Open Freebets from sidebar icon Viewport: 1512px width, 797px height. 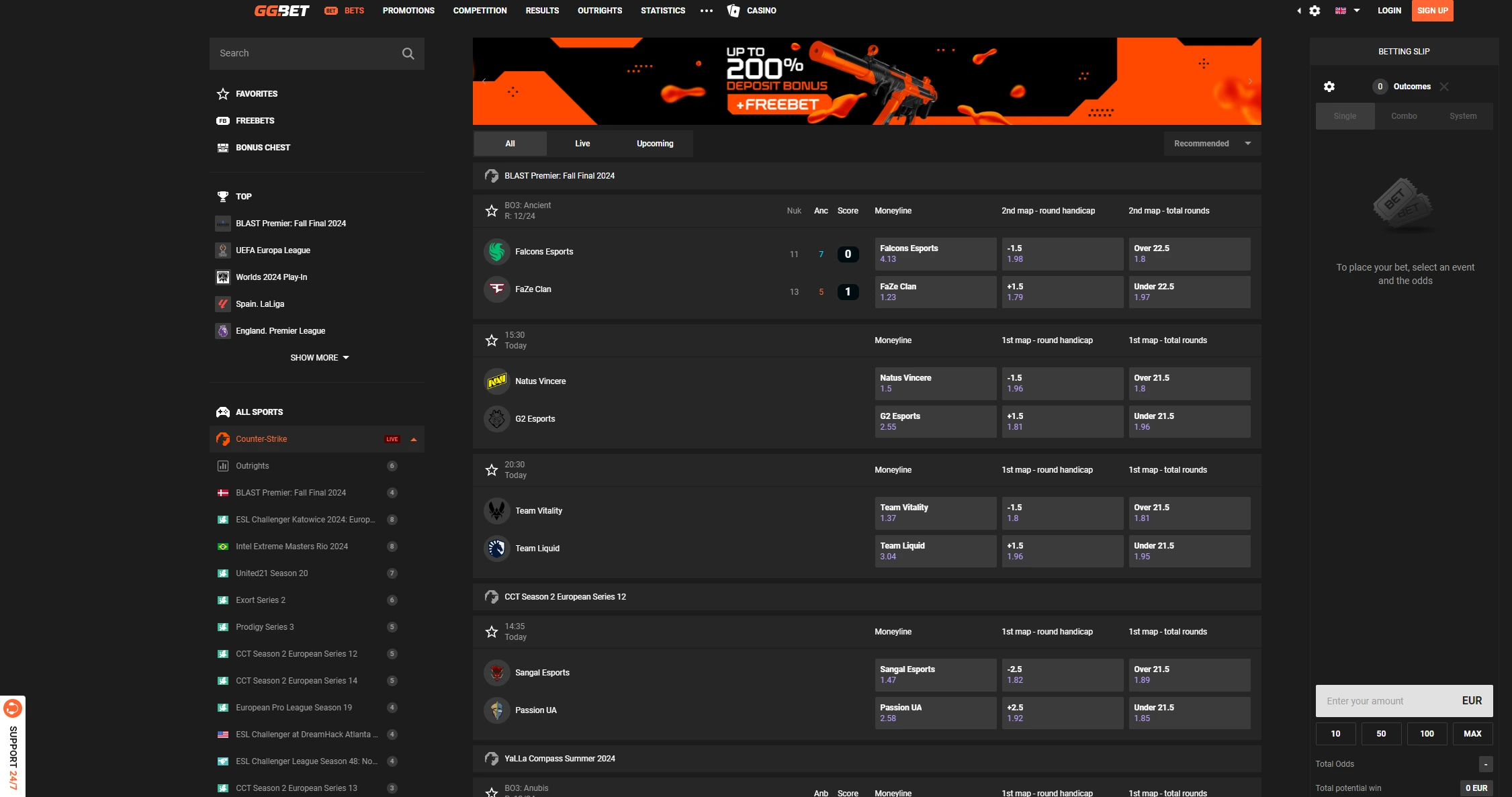223,121
